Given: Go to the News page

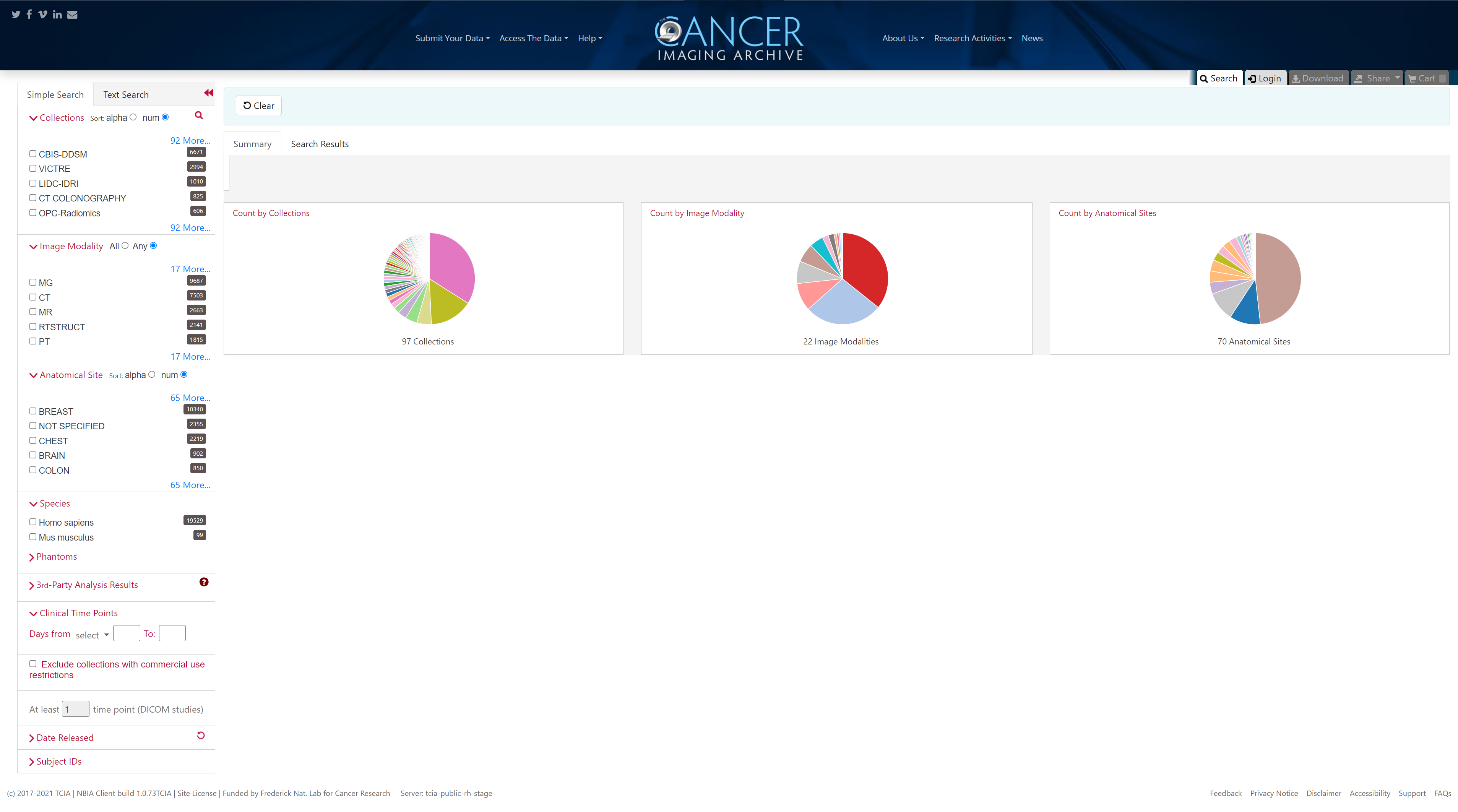Looking at the screenshot, I should (1032, 39).
